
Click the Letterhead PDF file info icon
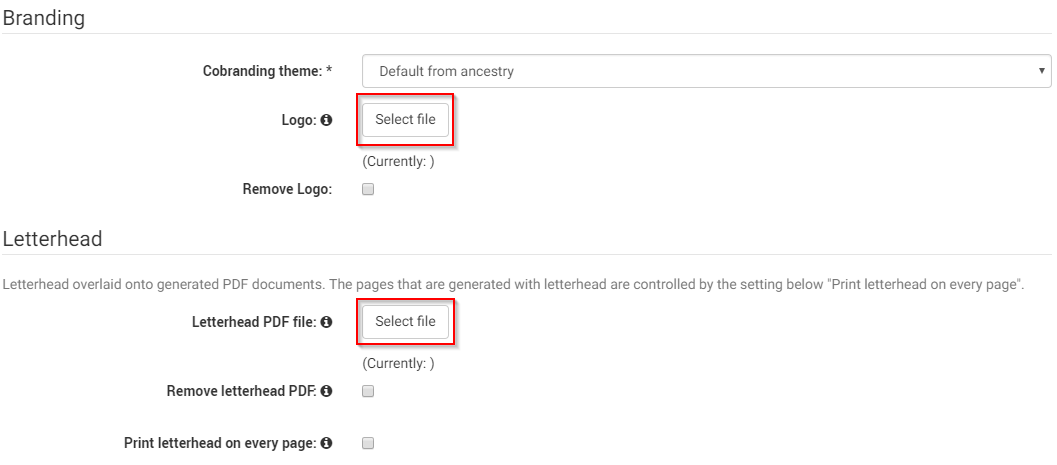(326, 322)
